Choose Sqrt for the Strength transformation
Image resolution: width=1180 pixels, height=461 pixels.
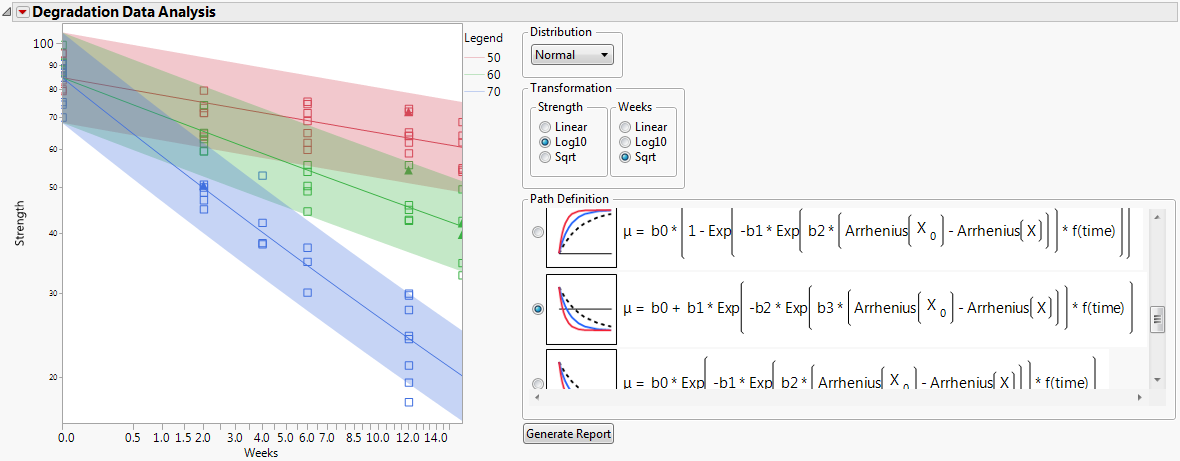click(x=544, y=157)
